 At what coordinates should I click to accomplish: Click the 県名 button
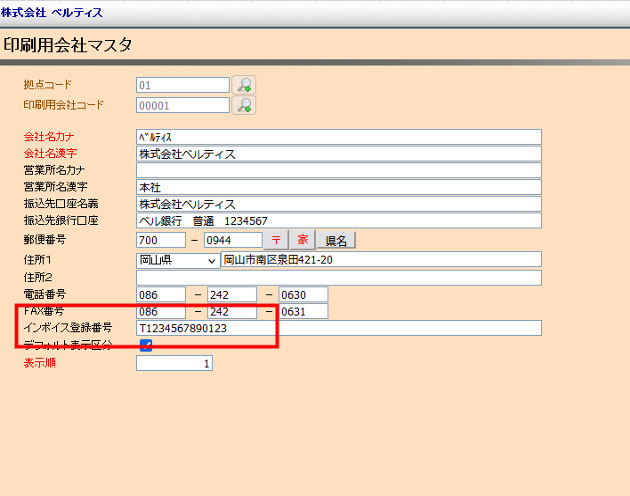(336, 240)
